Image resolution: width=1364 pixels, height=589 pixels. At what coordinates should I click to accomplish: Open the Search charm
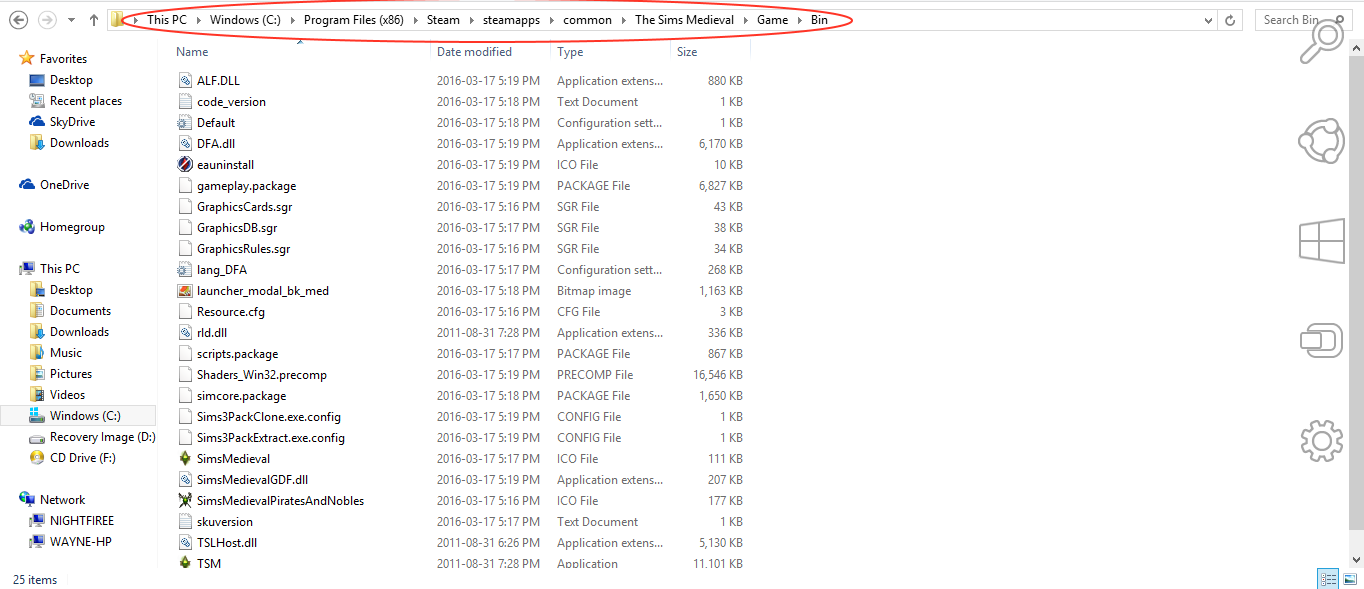1321,42
